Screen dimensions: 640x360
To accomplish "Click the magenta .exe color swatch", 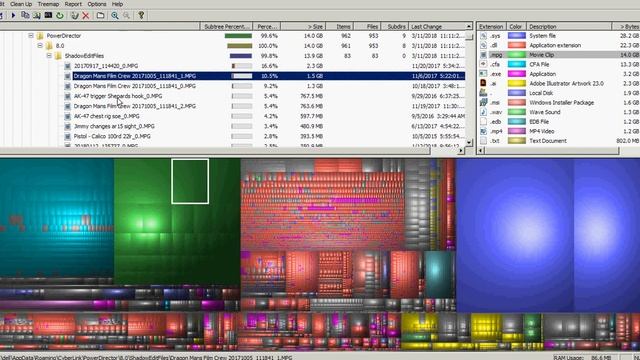I will tap(516, 74).
